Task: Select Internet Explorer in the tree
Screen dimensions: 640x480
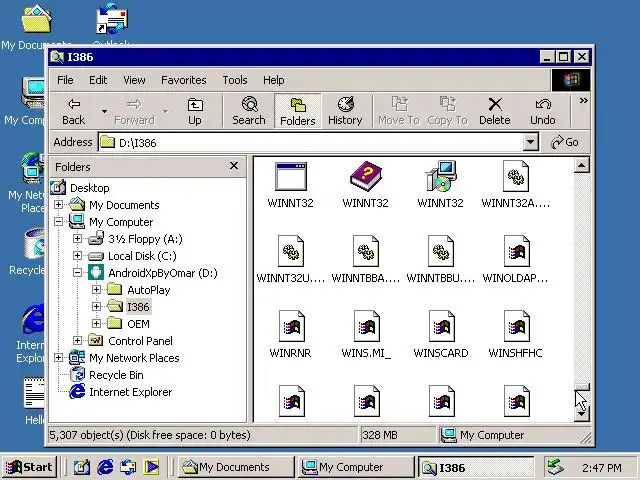Action: tap(130, 392)
